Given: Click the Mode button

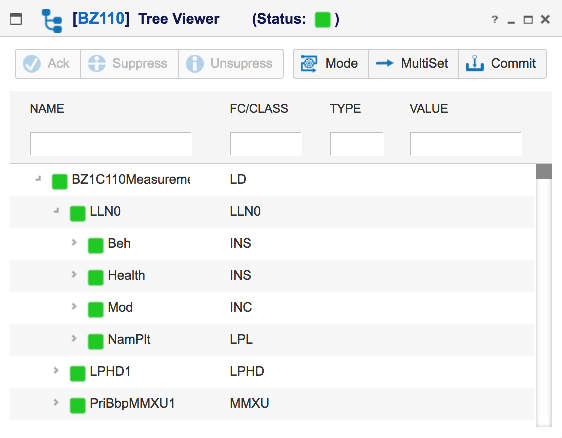Looking at the screenshot, I should [330, 64].
